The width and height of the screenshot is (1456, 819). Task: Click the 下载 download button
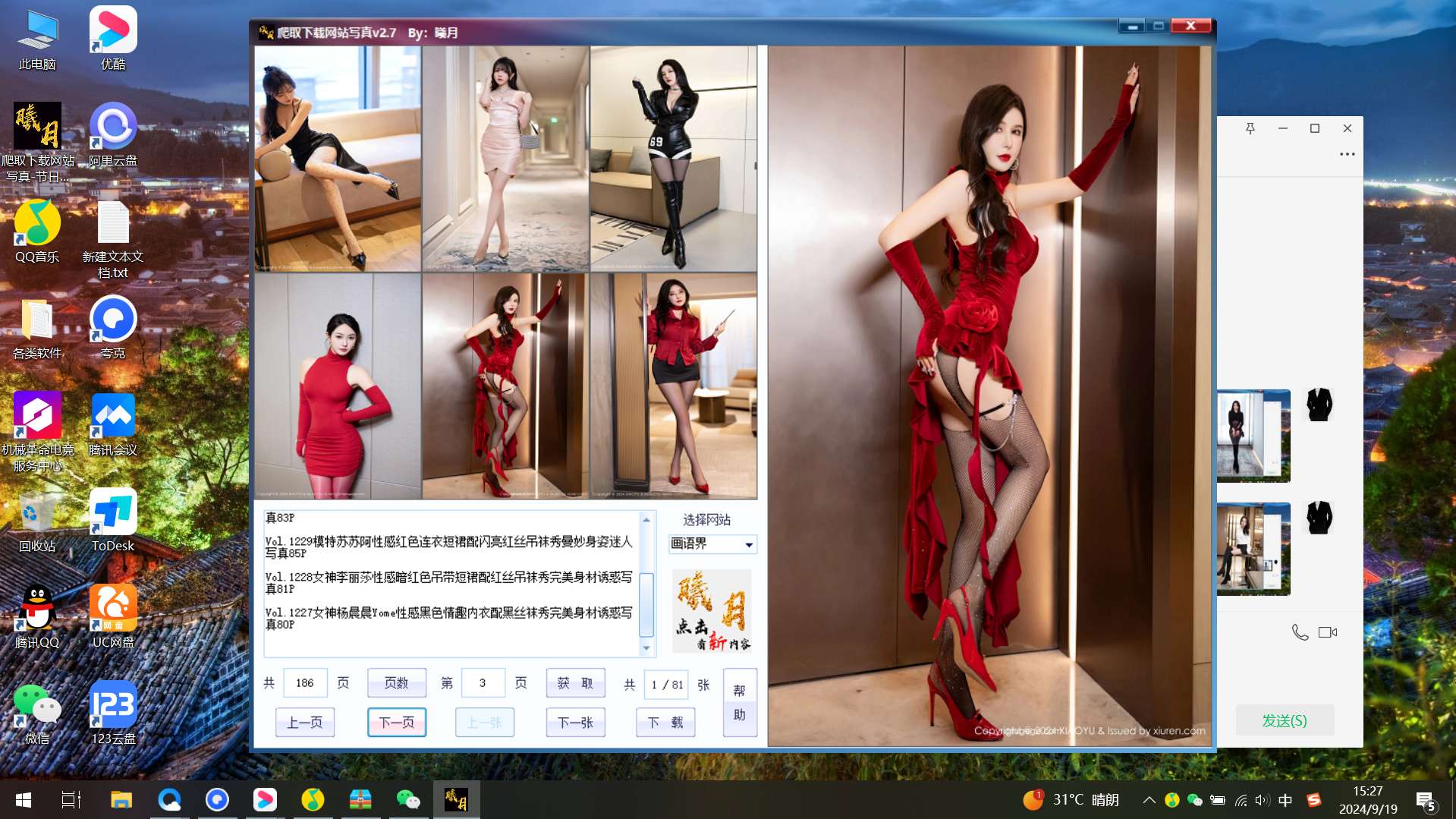point(665,723)
